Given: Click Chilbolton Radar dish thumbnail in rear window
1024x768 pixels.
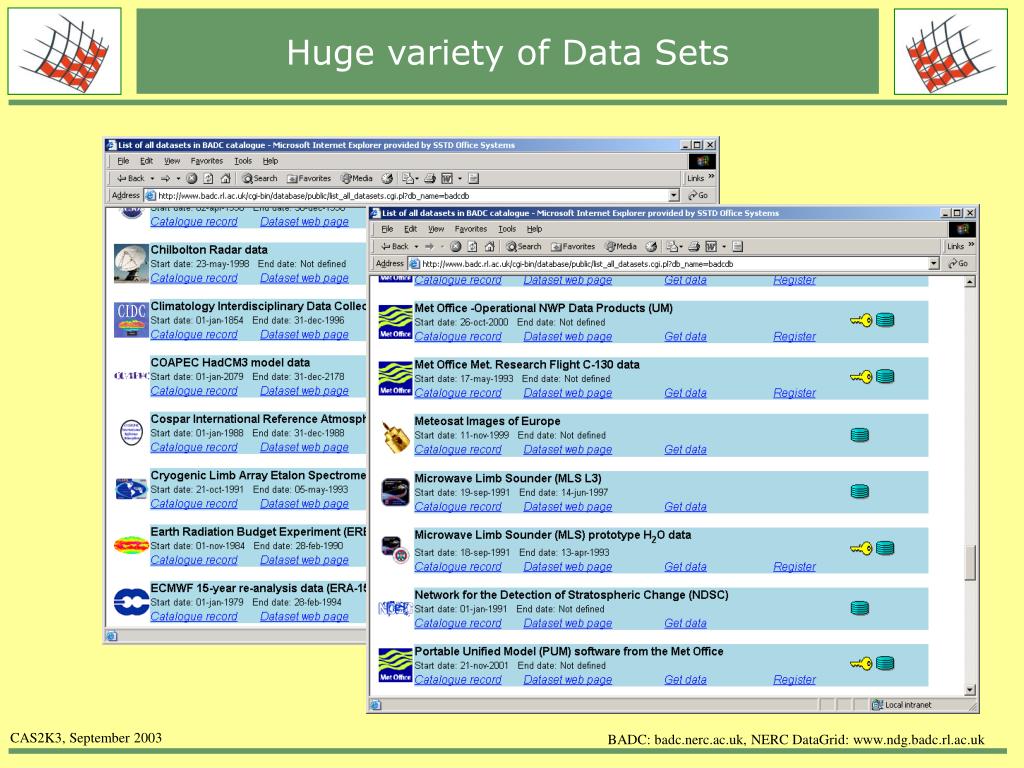Looking at the screenshot, I should (131, 263).
